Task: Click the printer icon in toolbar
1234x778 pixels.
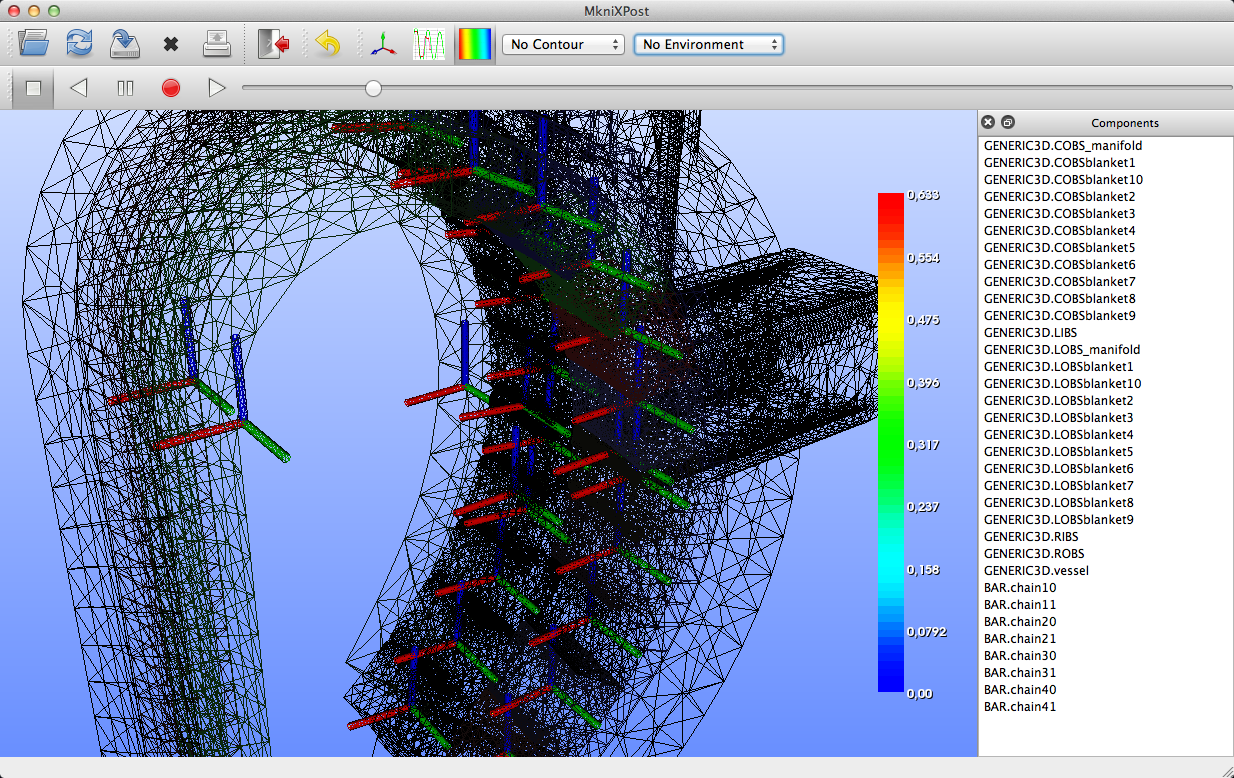Action: pos(217,44)
